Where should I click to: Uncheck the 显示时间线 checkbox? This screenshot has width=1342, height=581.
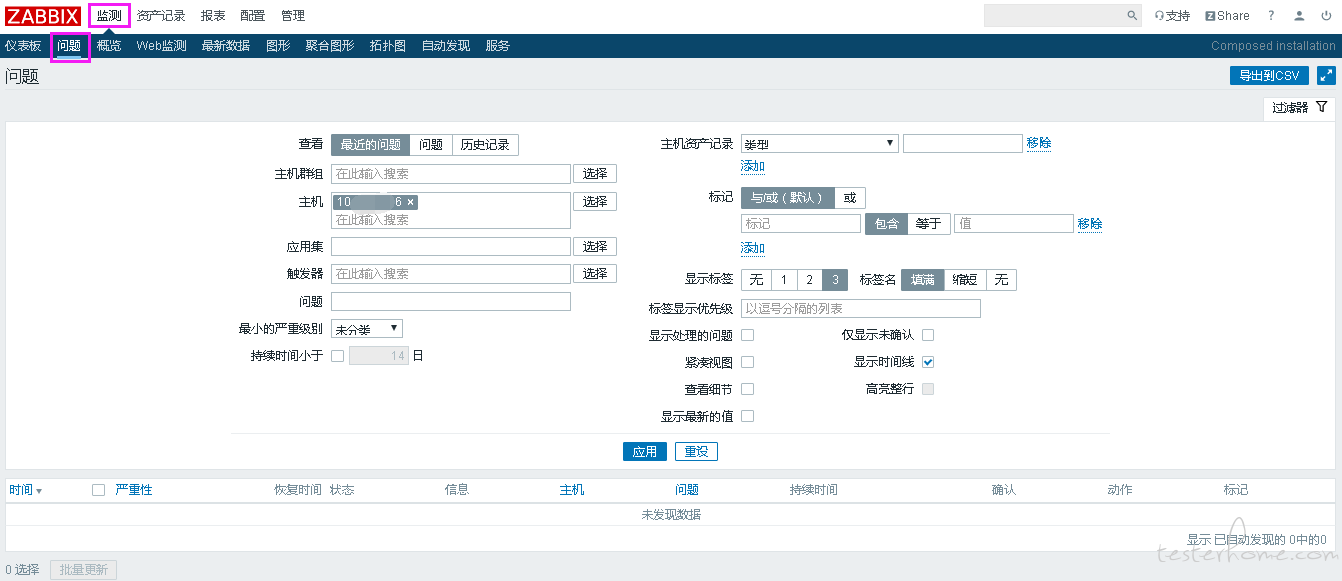click(928, 362)
